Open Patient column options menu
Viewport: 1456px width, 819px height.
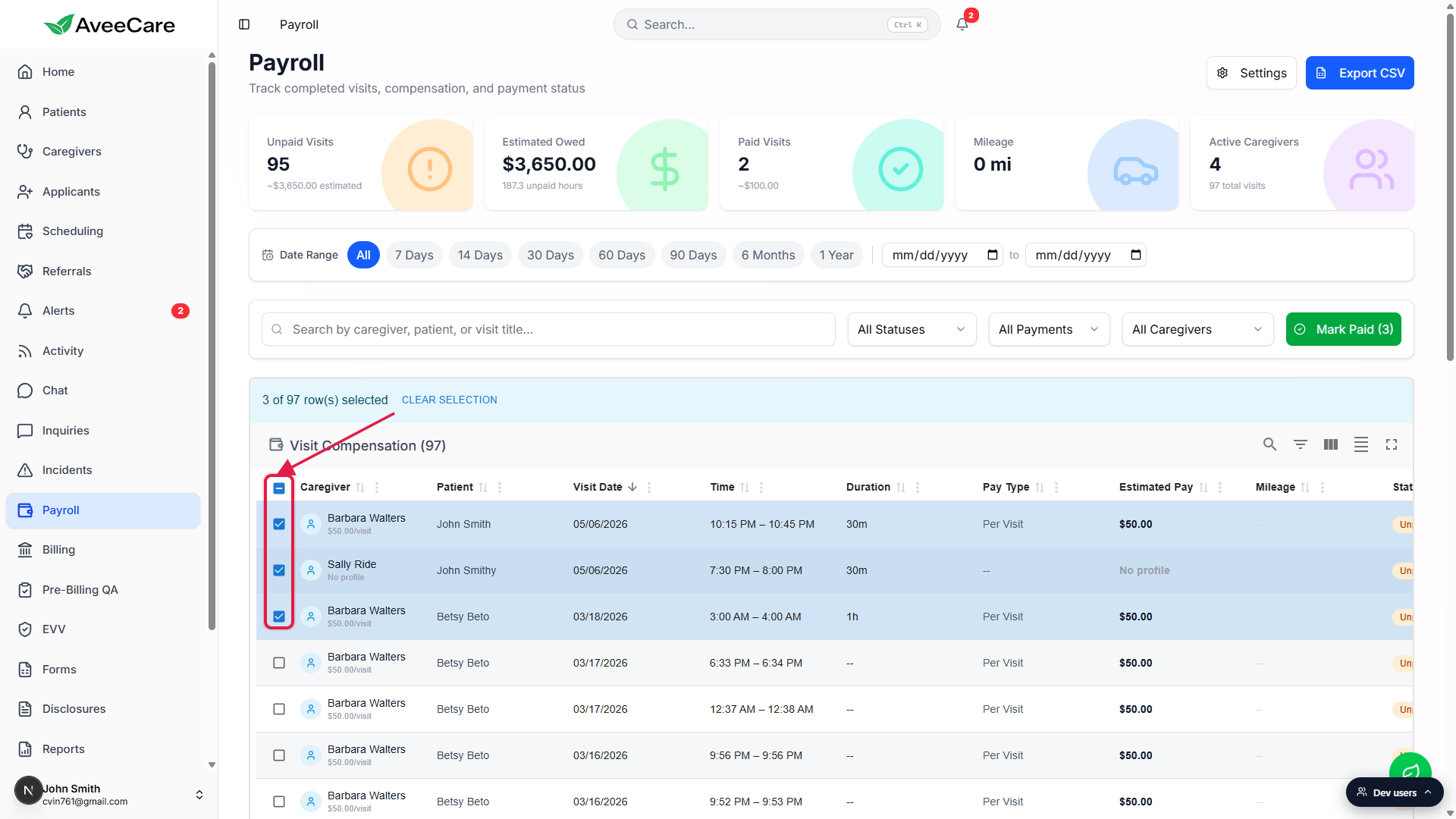pyautogui.click(x=500, y=487)
